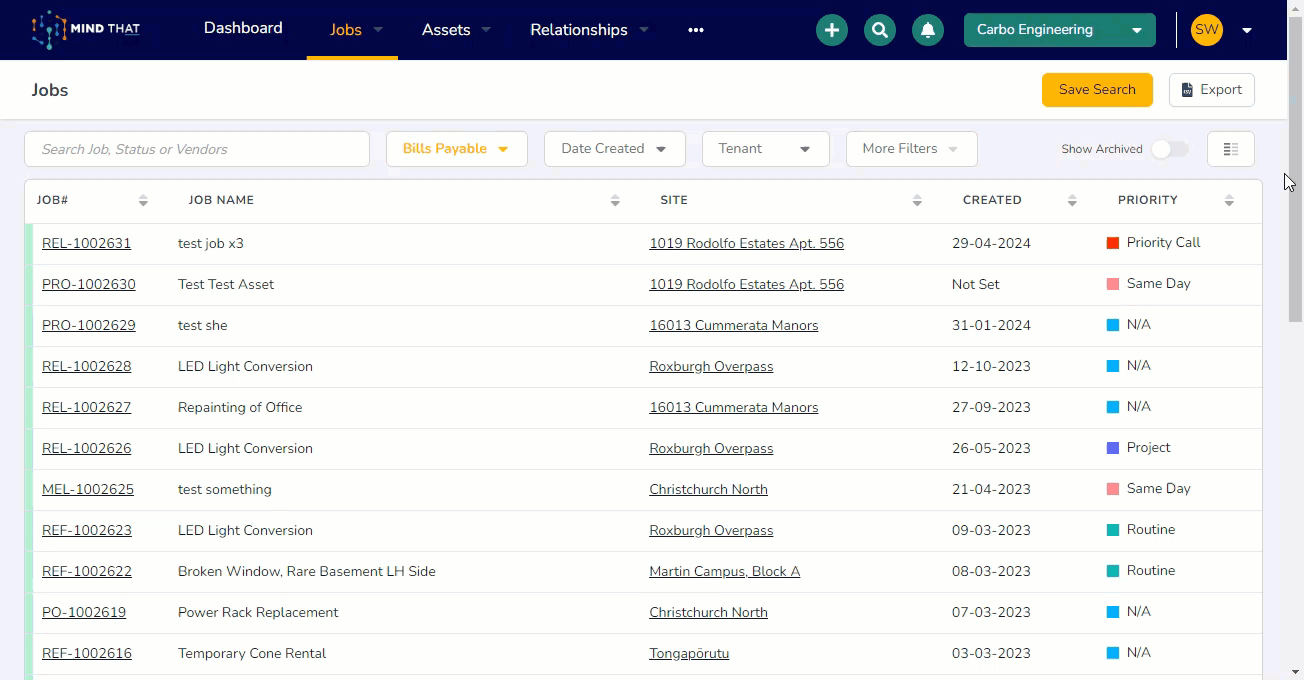Viewport: 1304px width, 680px height.
Task: Click the green plus add icon
Action: (831, 30)
